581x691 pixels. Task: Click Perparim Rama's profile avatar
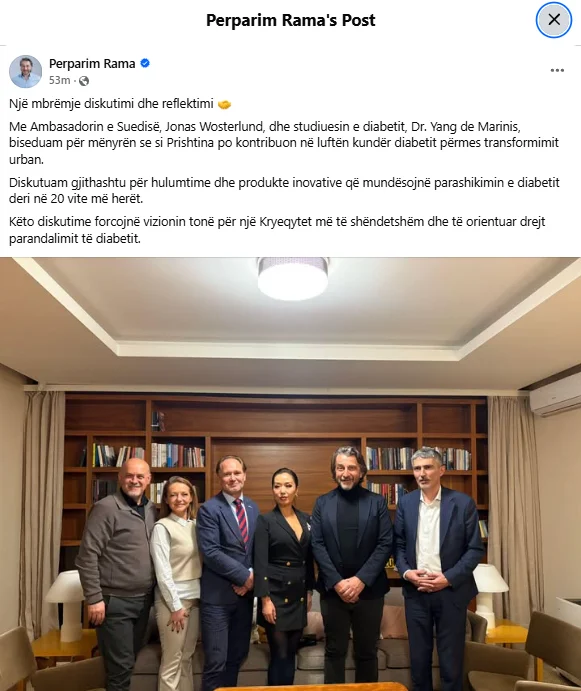26,71
